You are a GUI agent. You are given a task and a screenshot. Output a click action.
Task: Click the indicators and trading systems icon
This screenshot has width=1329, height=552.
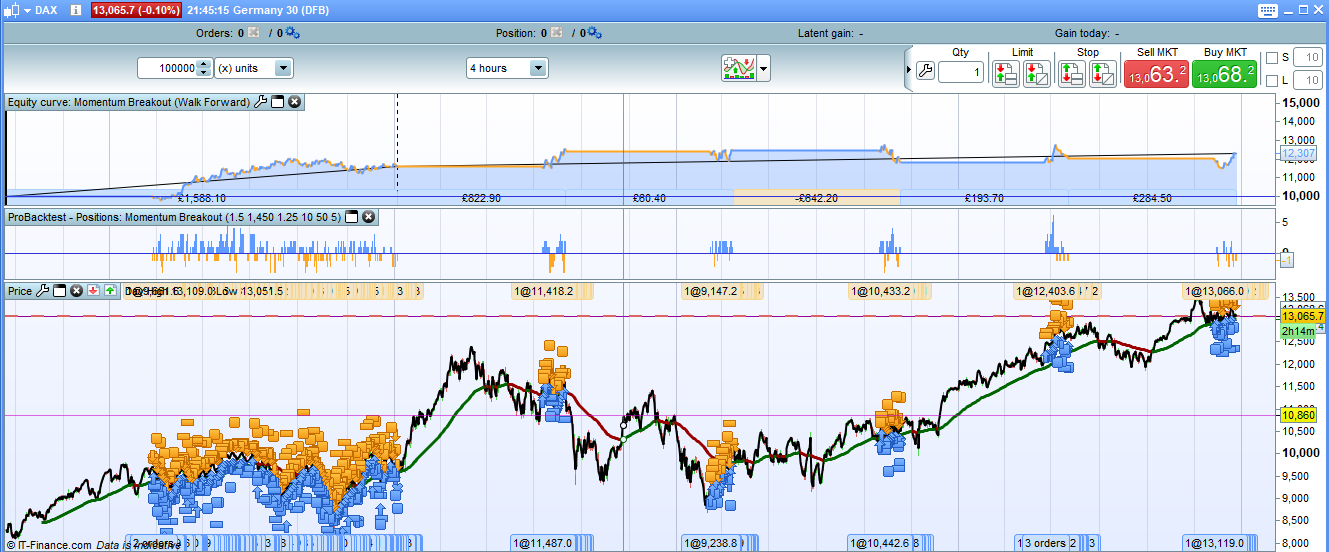click(x=738, y=68)
